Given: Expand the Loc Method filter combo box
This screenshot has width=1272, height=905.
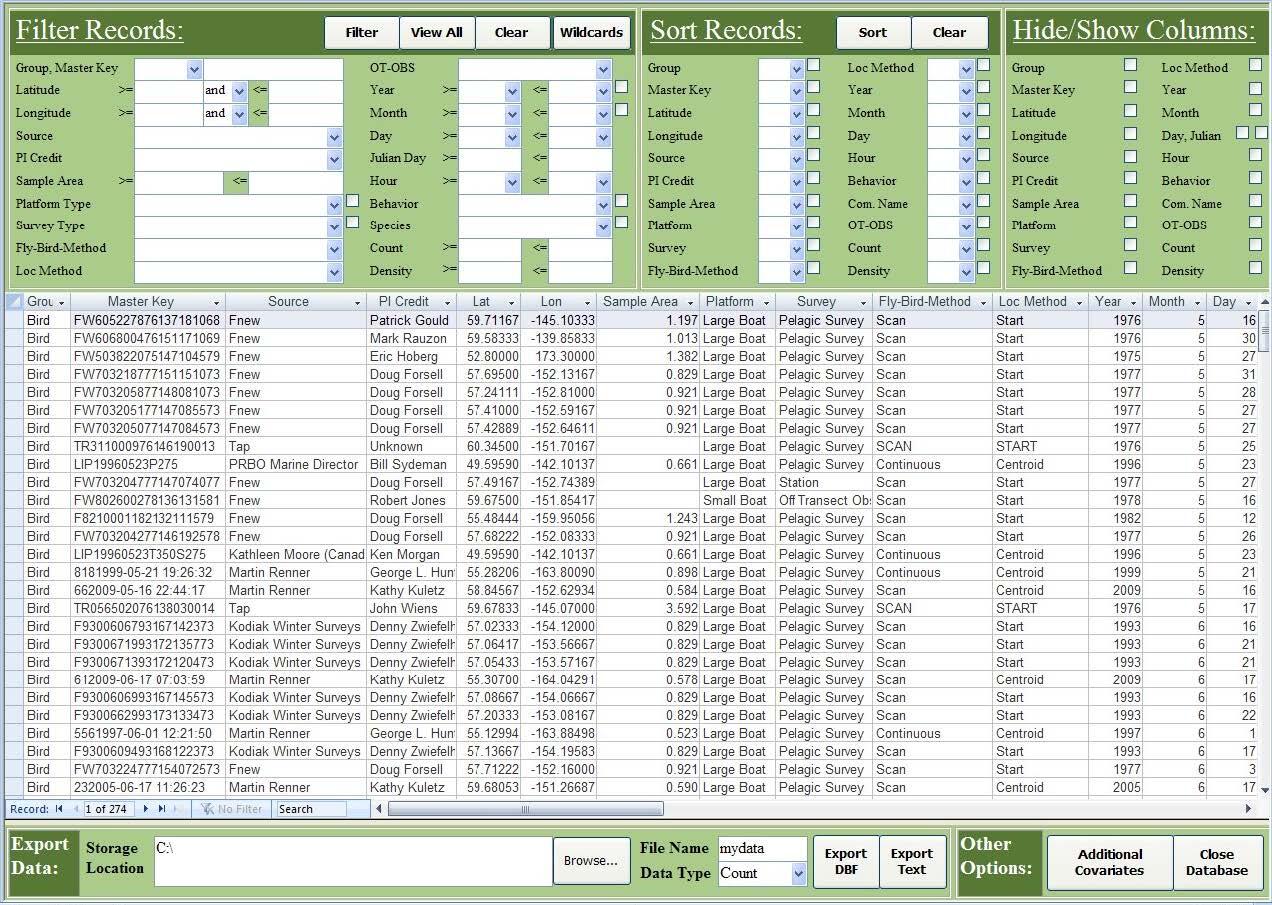Looking at the screenshot, I should point(334,272).
